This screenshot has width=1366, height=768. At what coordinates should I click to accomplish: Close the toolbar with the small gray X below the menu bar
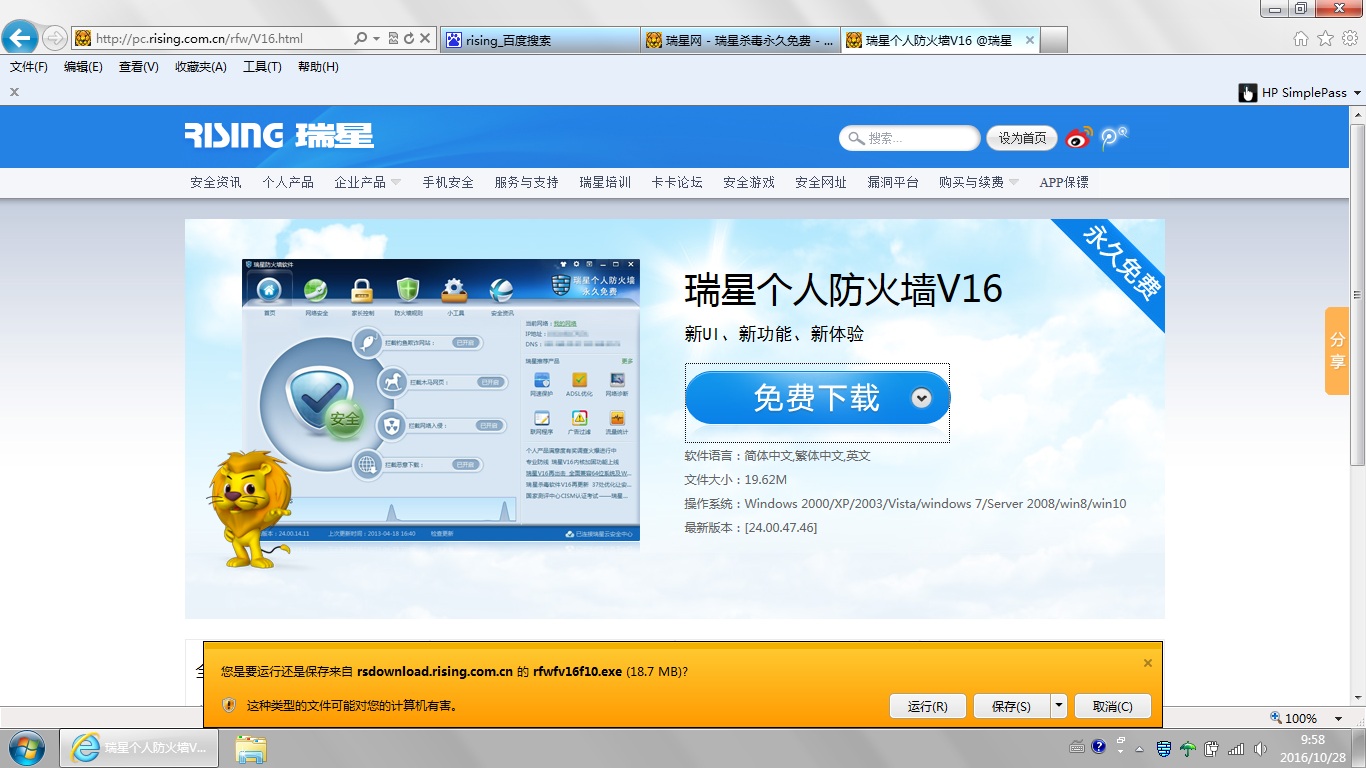click(x=15, y=92)
